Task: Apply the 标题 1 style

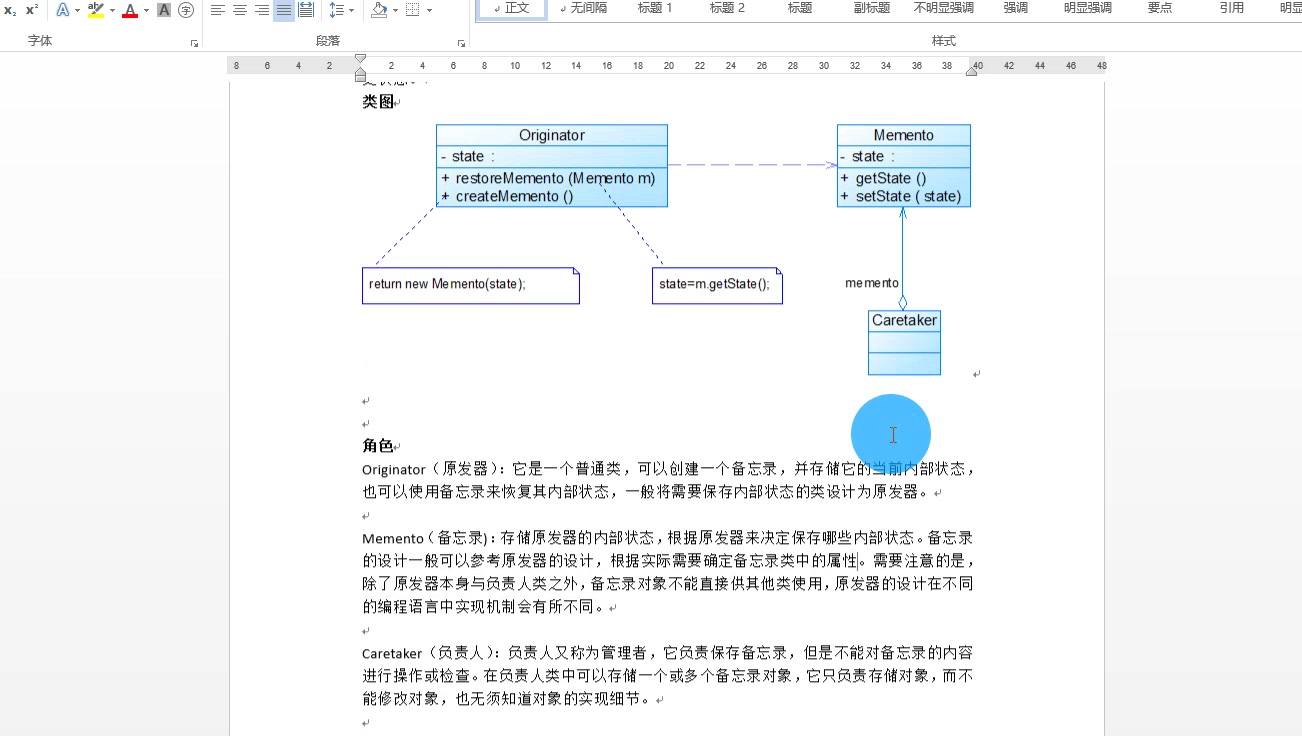Action: pos(655,8)
